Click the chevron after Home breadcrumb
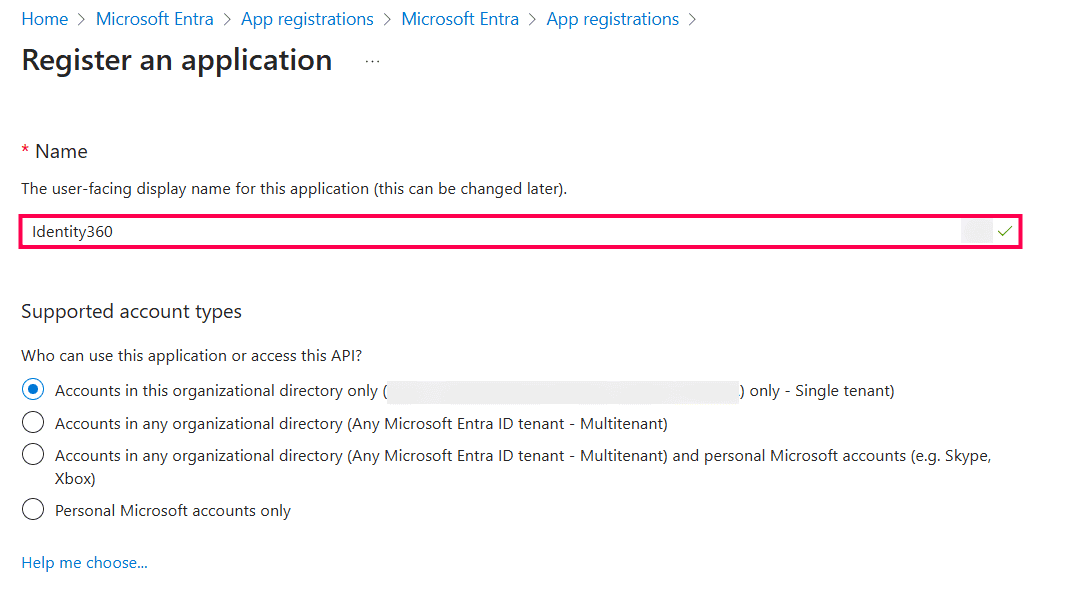The image size is (1067, 598). point(79,18)
